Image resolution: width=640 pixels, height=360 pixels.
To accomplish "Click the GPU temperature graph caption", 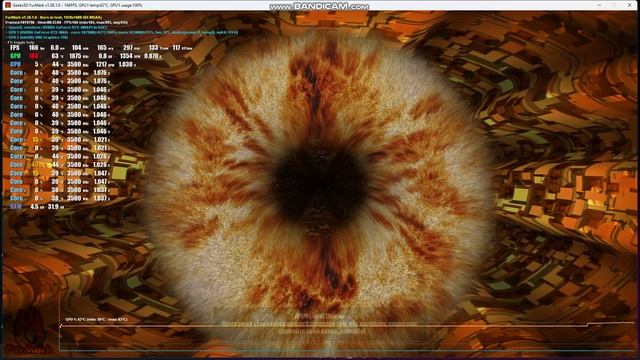I will (96, 320).
